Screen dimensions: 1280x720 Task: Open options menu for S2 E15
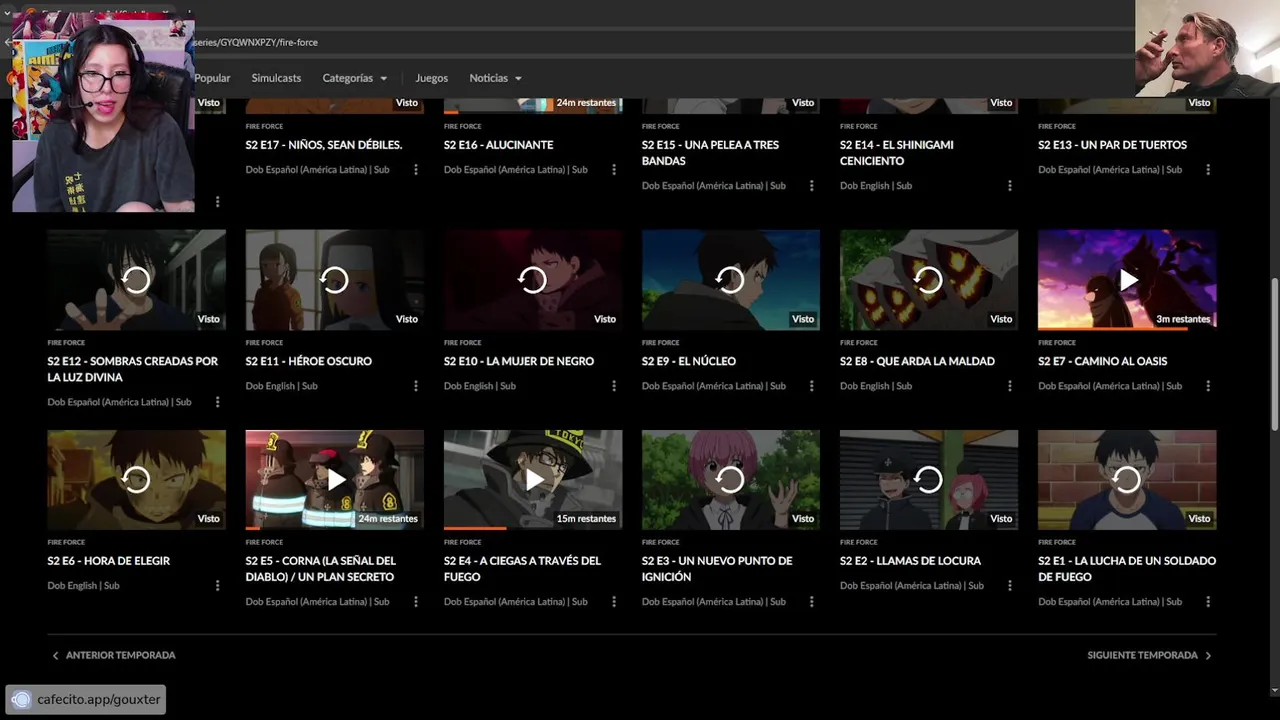tap(812, 186)
